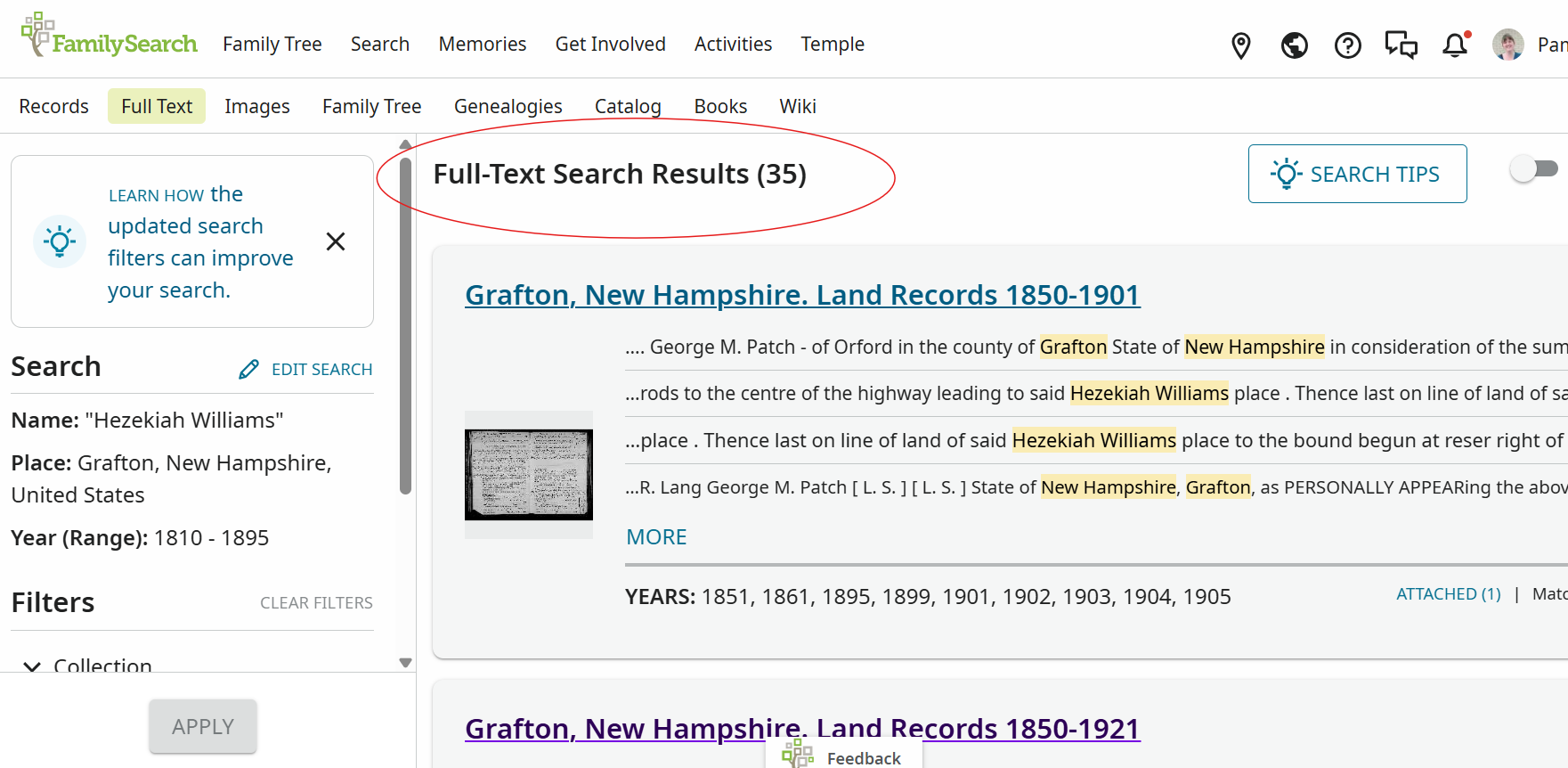Click the sidebar vertical scrollbar thumb
The width and height of the screenshot is (1568, 768).
pyautogui.click(x=406, y=325)
